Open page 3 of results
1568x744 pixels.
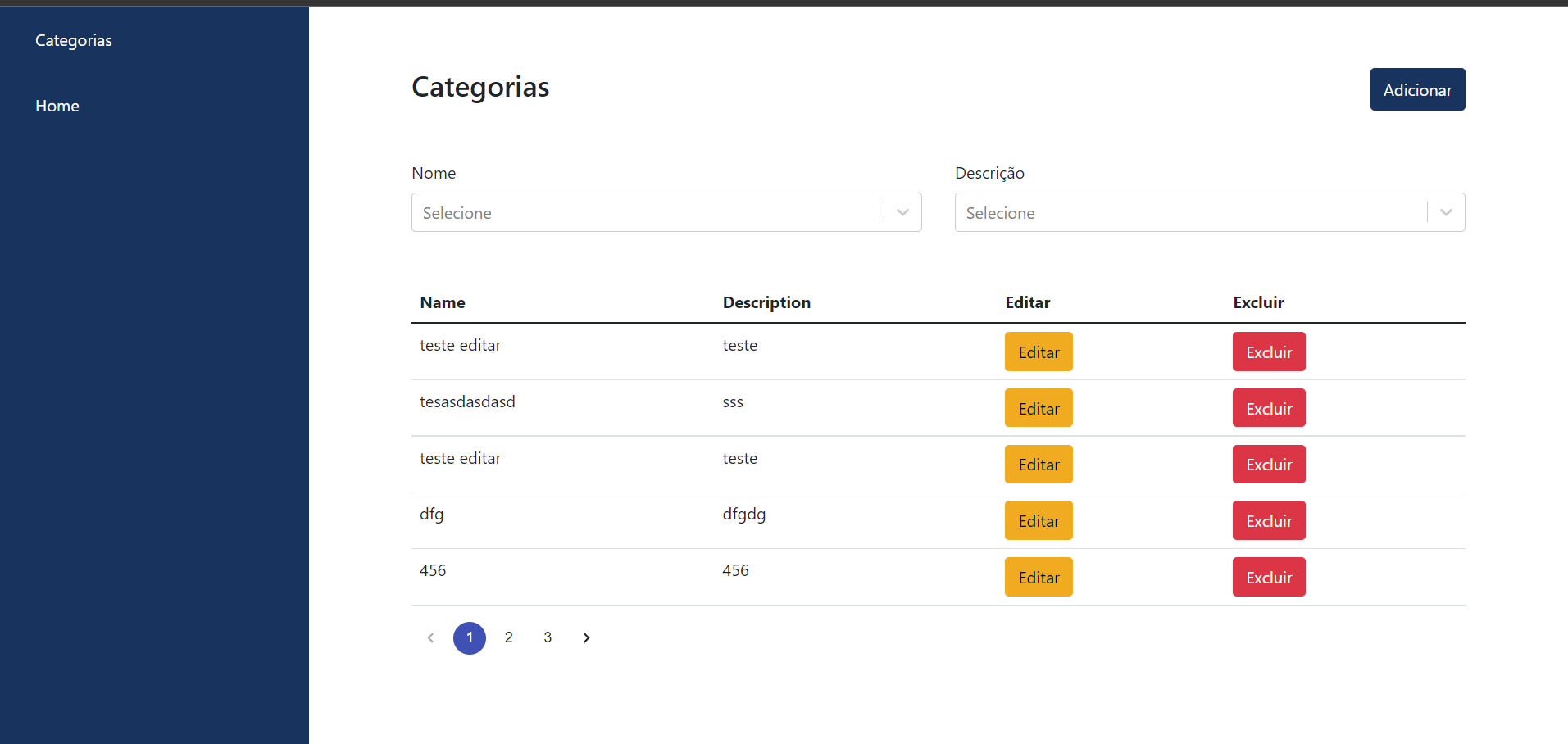[548, 637]
